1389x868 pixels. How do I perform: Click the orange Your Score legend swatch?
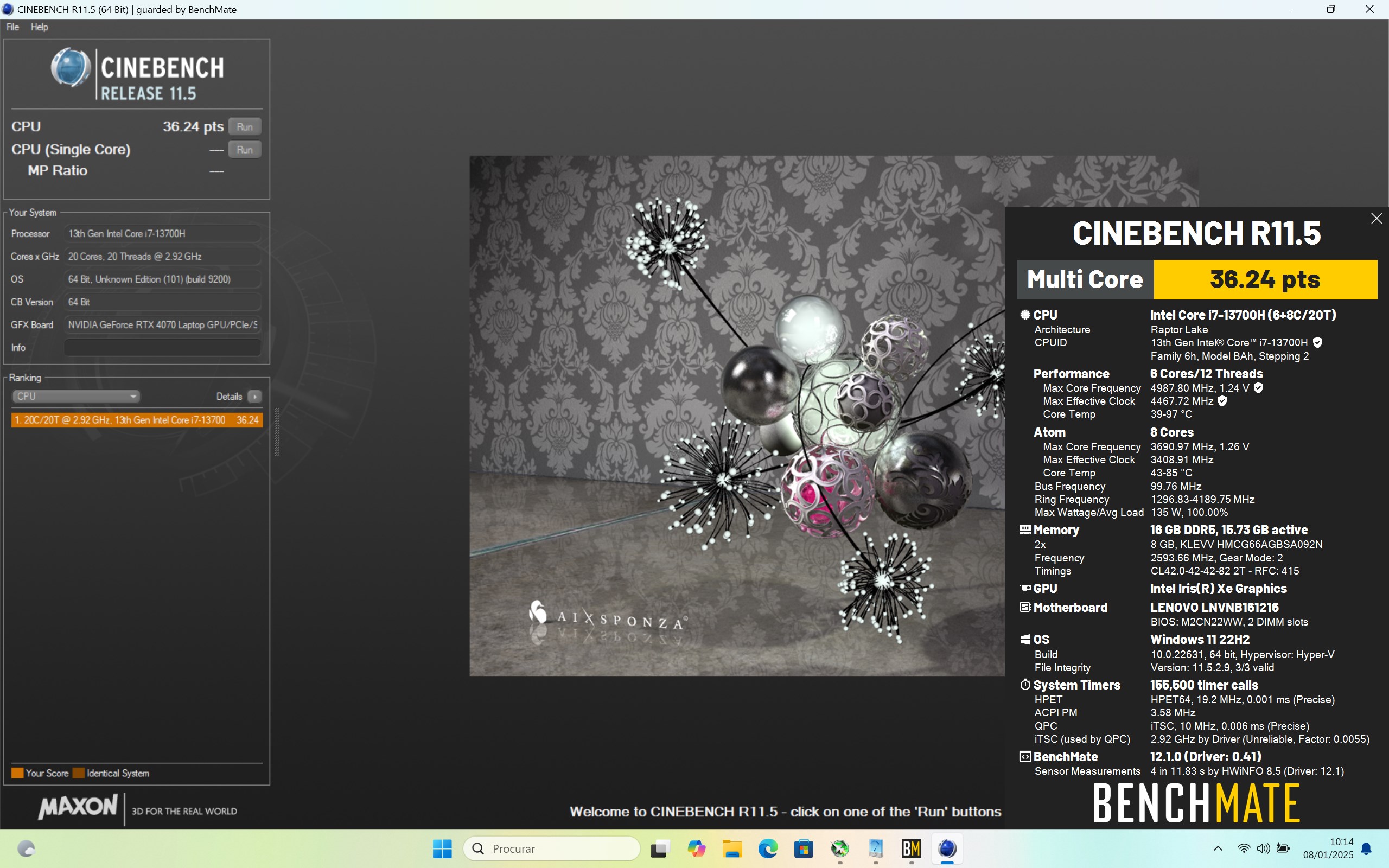tap(17, 773)
